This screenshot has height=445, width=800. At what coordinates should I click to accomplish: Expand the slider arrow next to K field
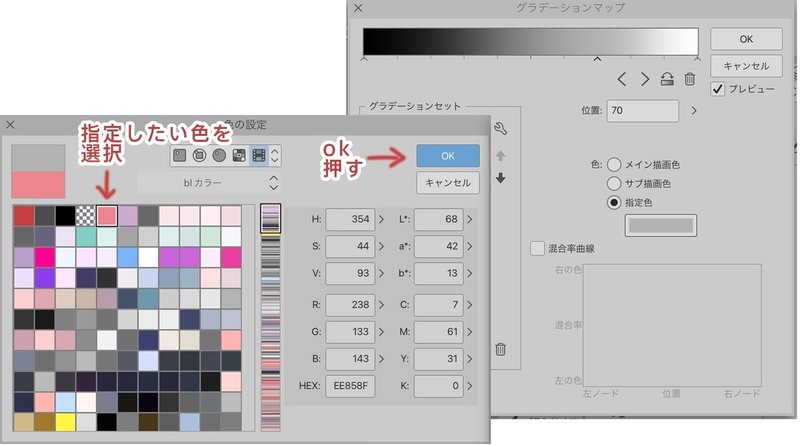469,386
